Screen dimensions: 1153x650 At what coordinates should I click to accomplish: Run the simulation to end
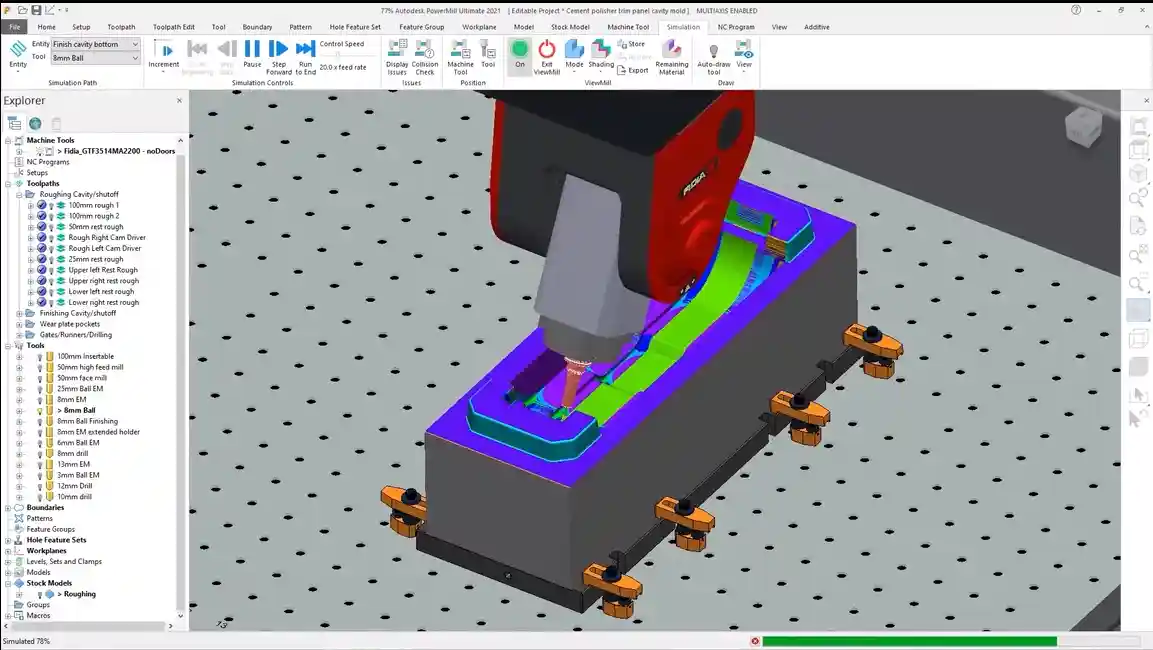pos(306,56)
